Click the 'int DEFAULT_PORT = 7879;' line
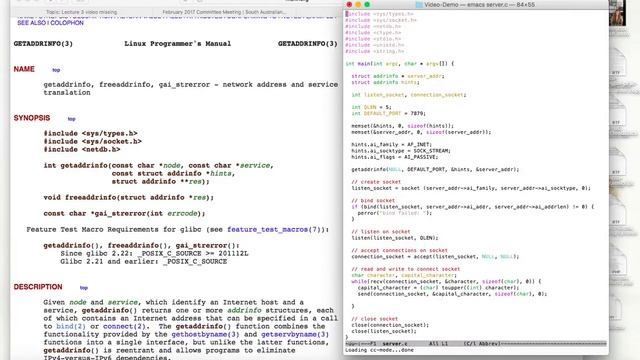Screen dimensions: 640x360 389,113
